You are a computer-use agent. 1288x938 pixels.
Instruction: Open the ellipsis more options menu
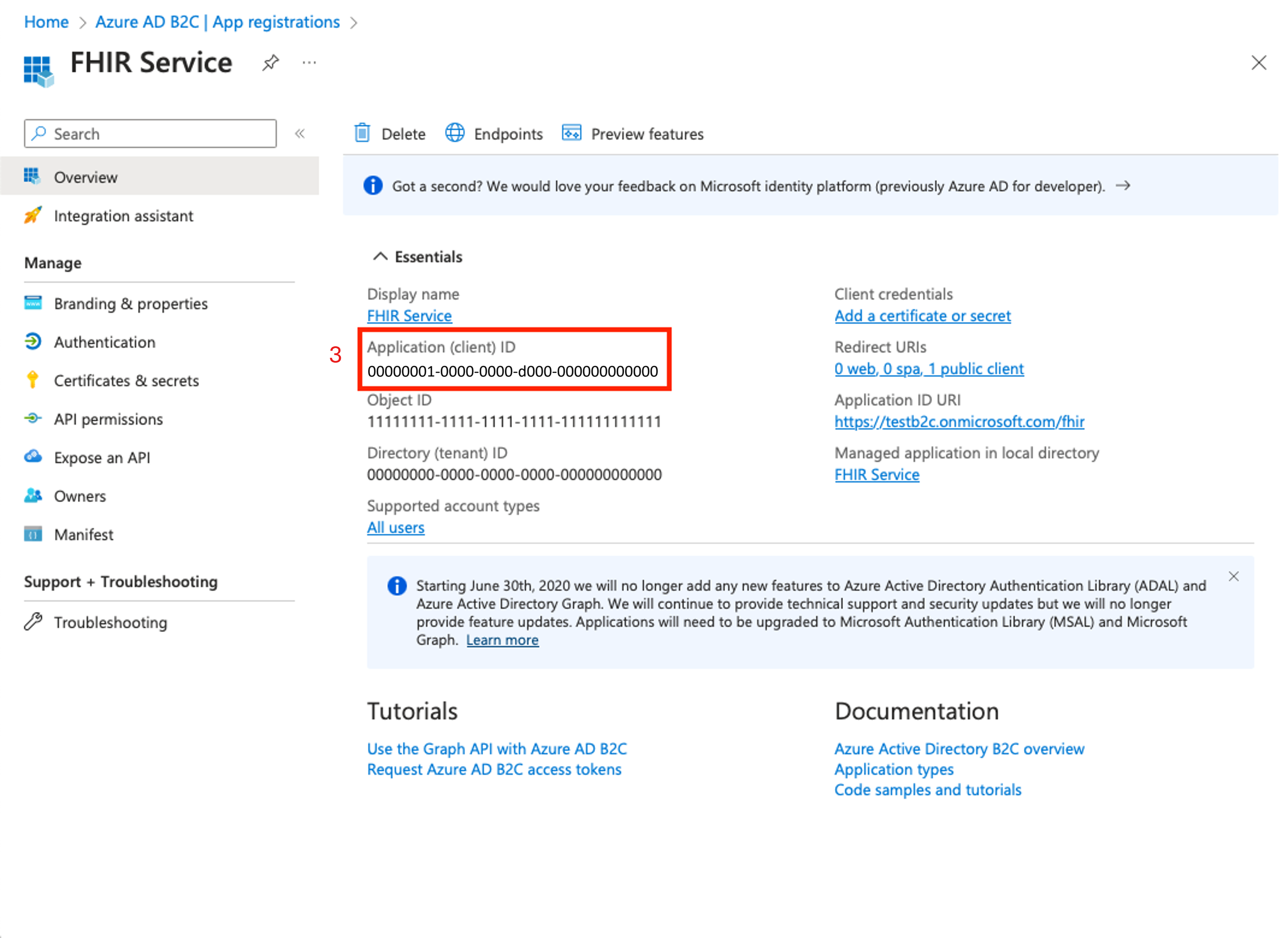309,62
